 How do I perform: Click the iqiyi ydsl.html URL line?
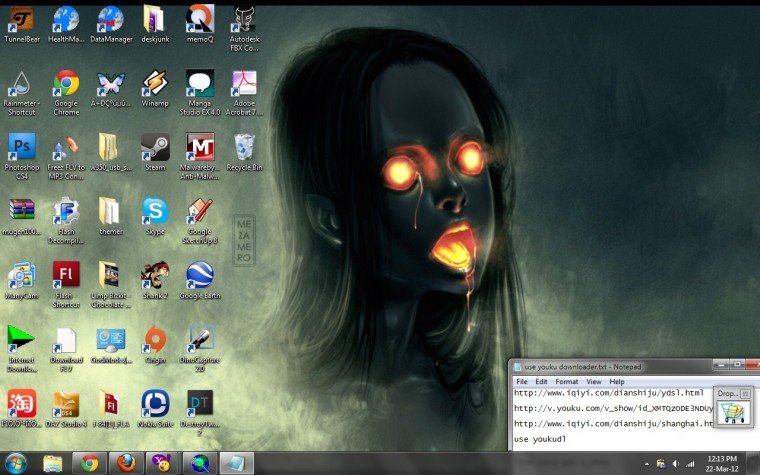pos(609,393)
